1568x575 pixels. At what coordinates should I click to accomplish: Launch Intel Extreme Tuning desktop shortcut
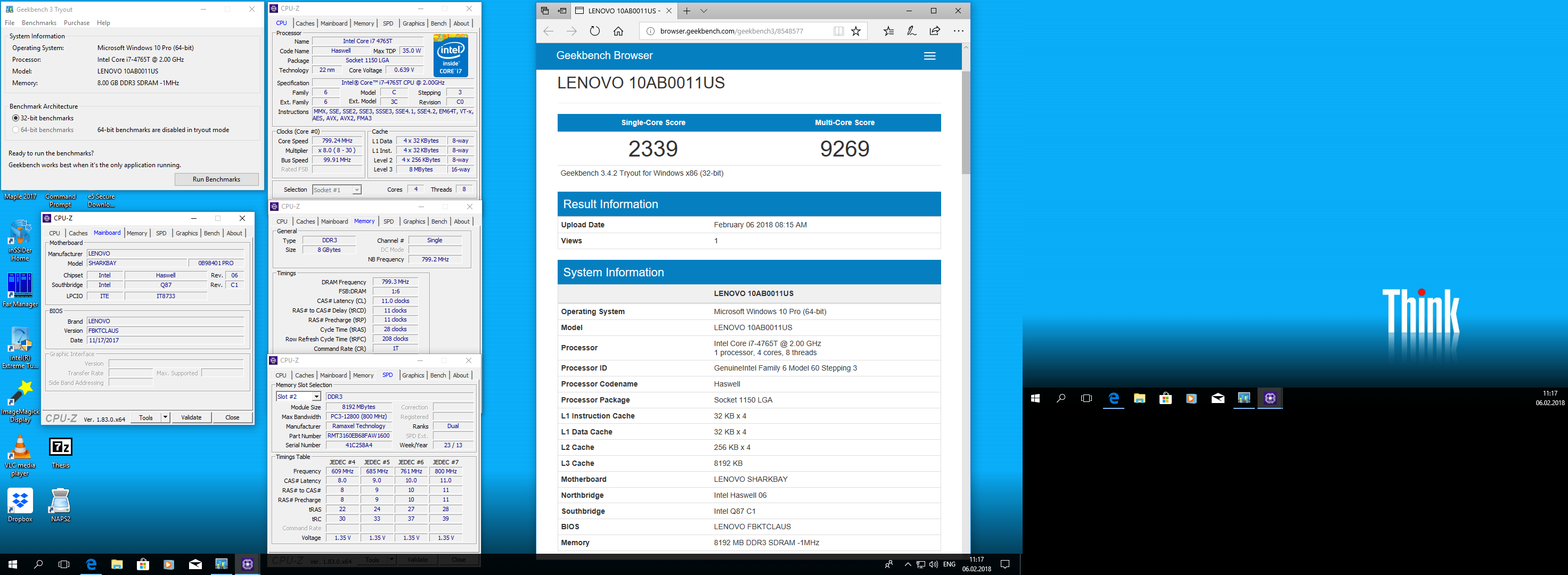click(x=20, y=348)
